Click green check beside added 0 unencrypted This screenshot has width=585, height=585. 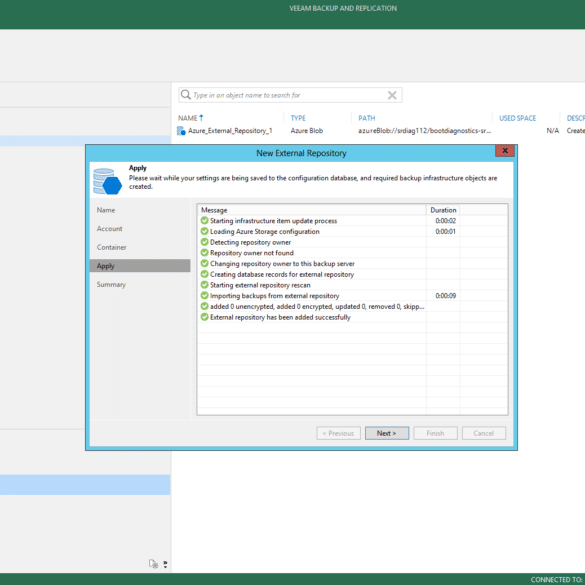point(204,306)
